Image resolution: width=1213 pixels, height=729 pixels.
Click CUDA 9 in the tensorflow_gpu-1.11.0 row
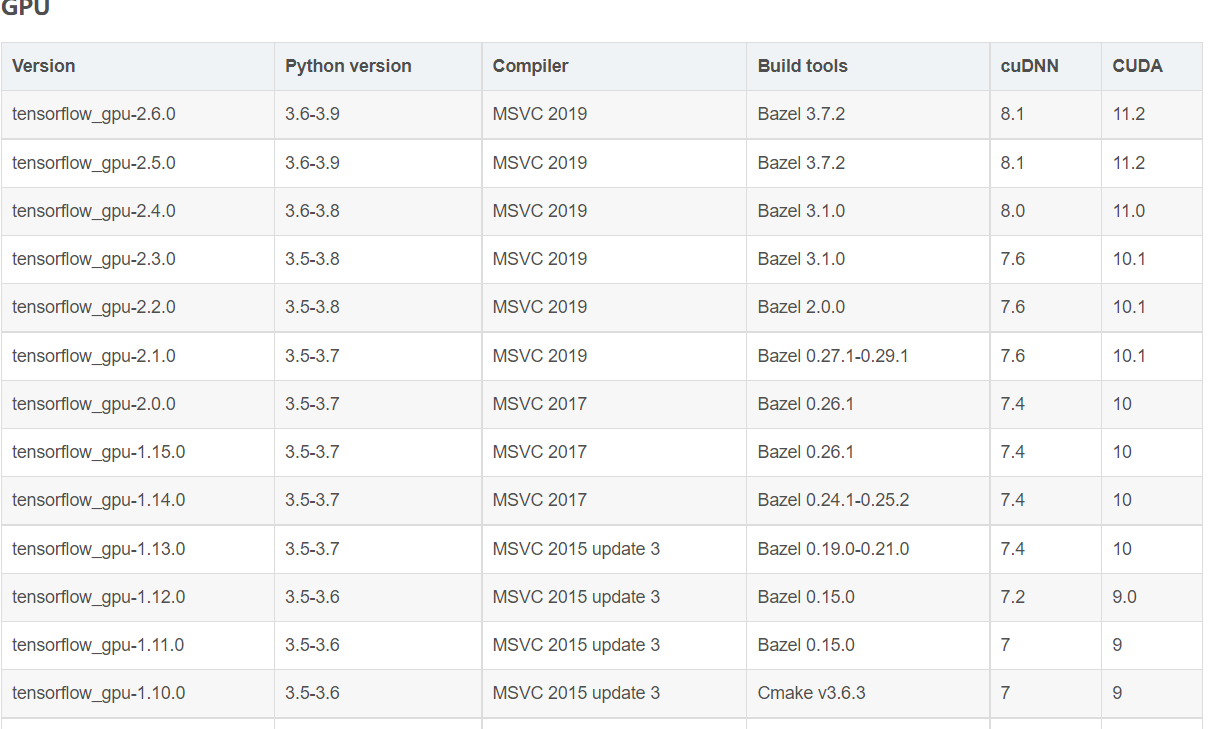[1152, 645]
